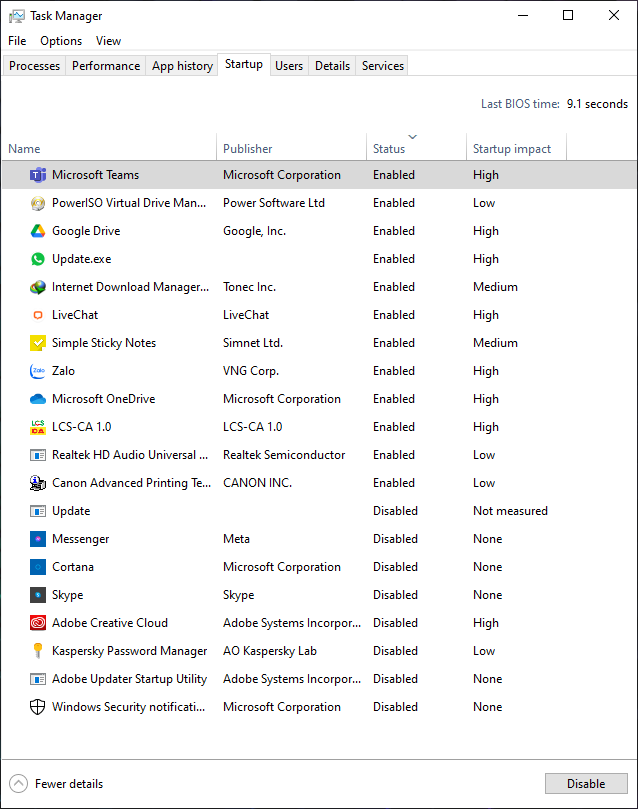638x809 pixels.
Task: Click Realtek Semiconductor publisher cell
Action: (284, 455)
